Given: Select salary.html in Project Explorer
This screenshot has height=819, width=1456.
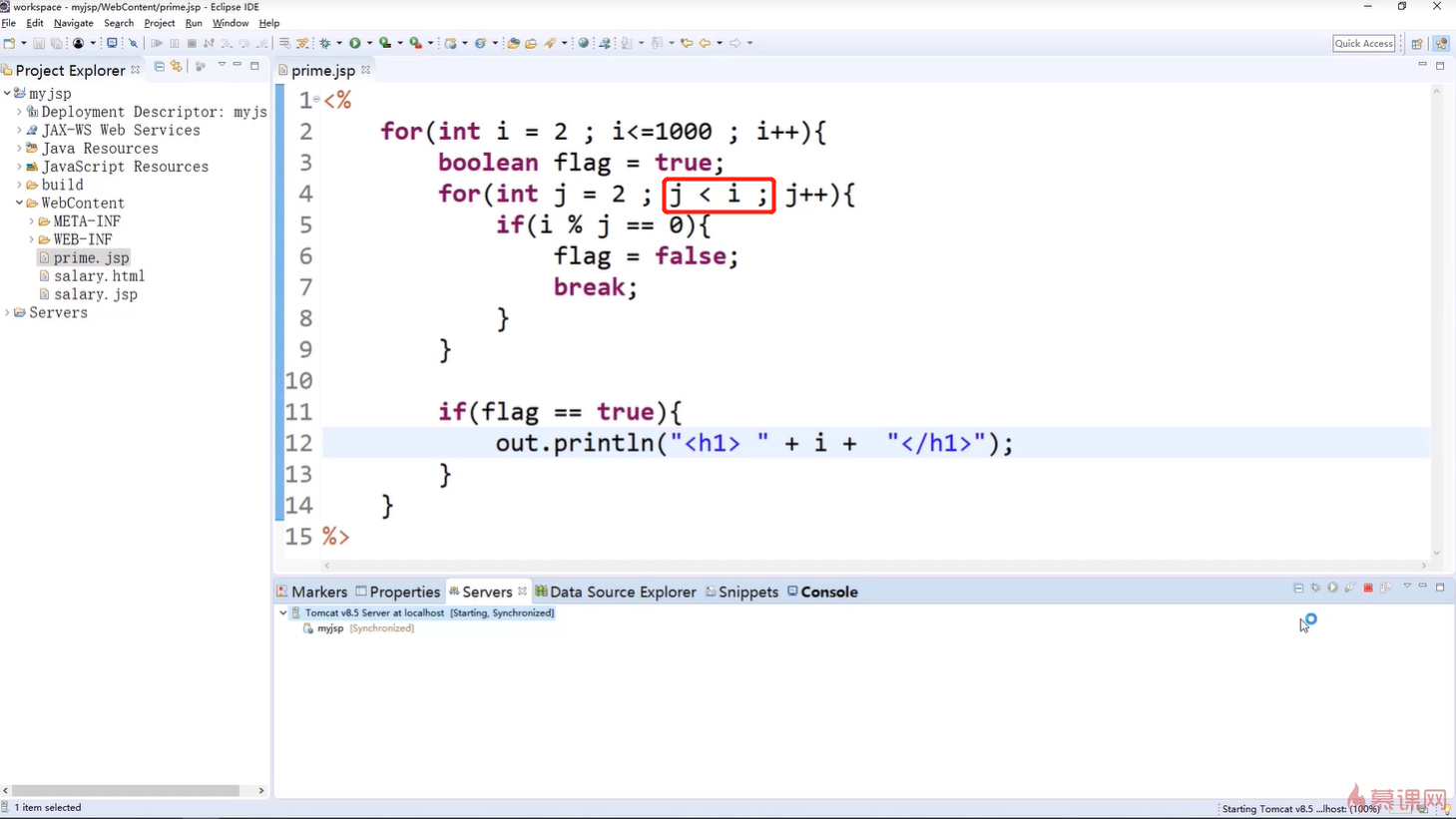Looking at the screenshot, I should point(99,276).
